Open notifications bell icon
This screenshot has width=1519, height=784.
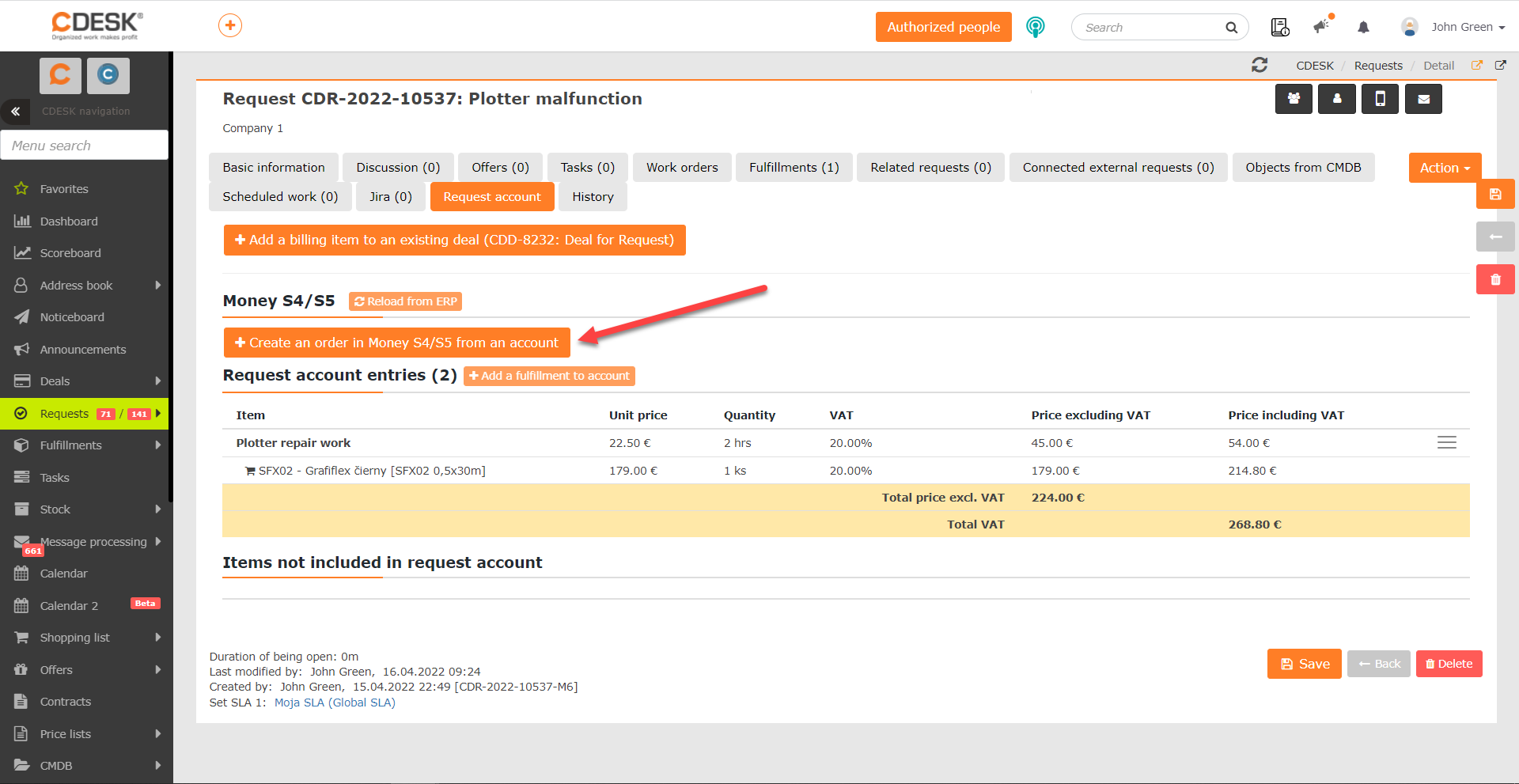pos(1363,27)
